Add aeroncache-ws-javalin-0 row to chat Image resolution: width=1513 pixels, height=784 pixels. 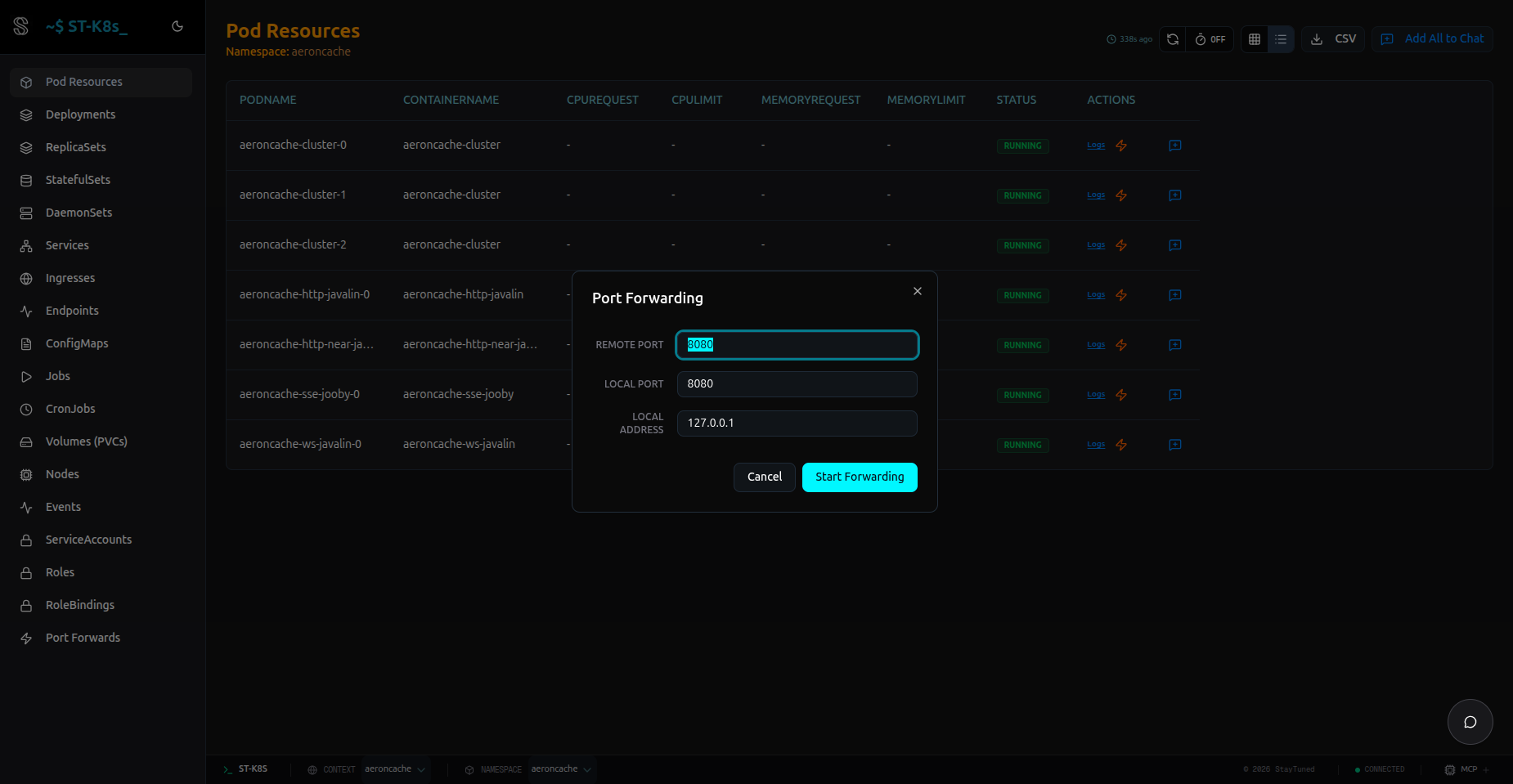coord(1175,445)
